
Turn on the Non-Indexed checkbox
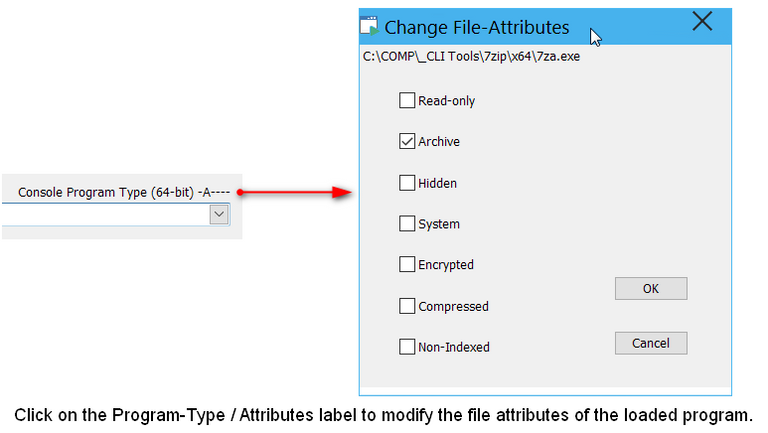pos(407,347)
